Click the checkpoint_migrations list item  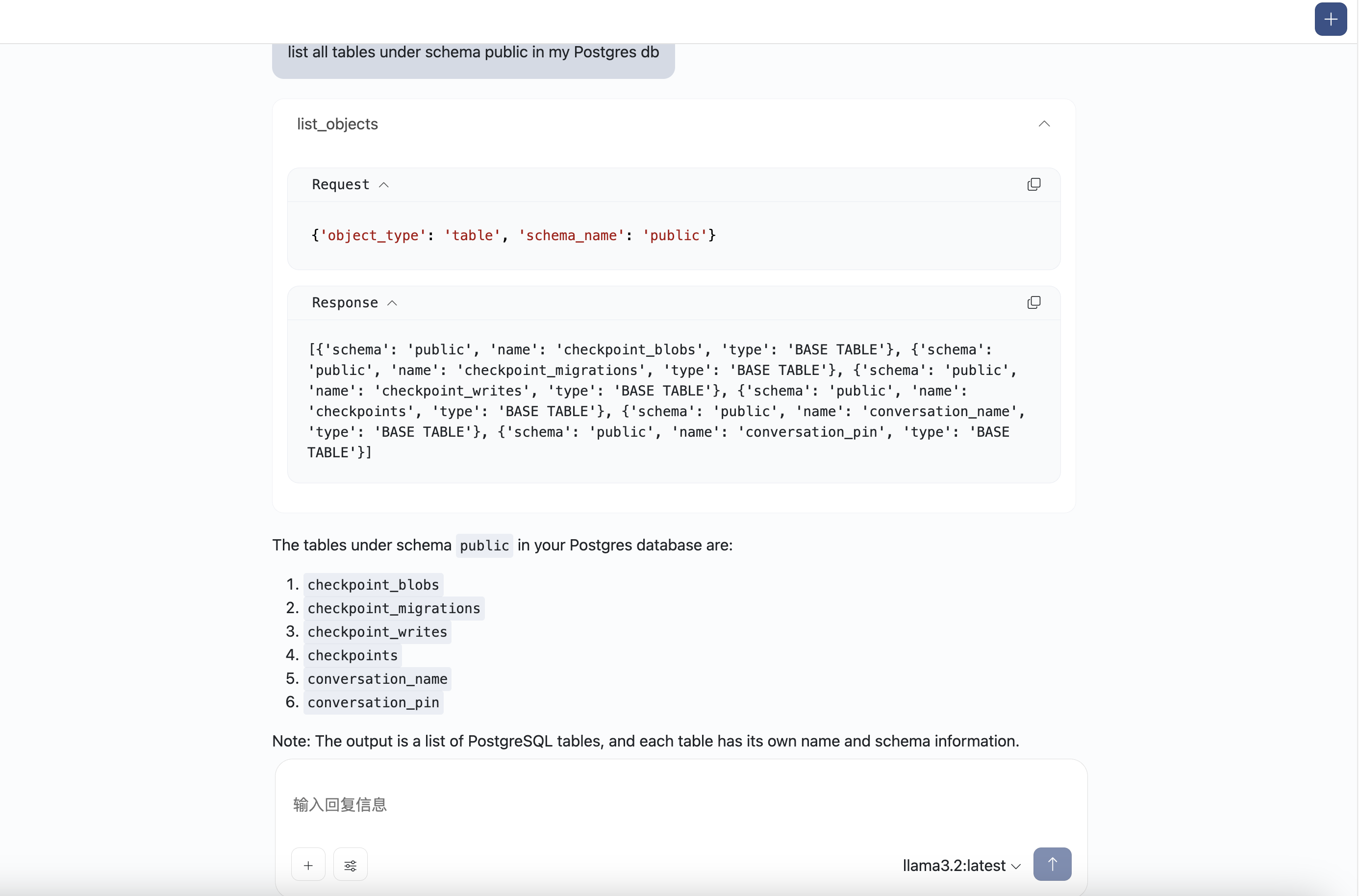[x=394, y=608]
